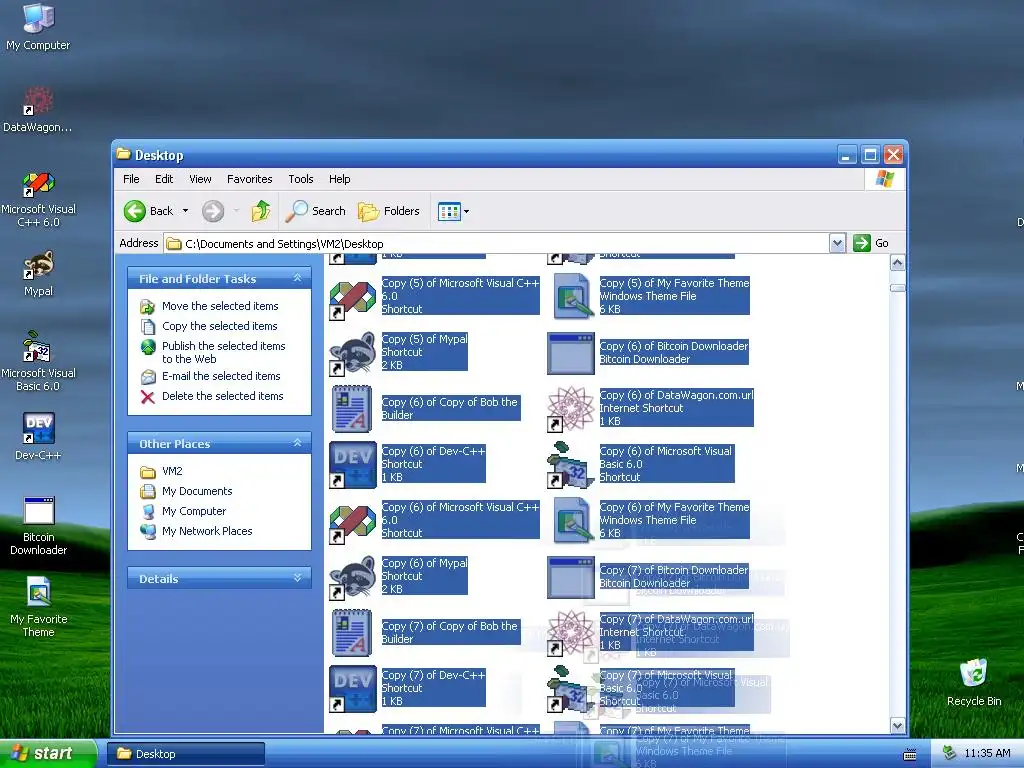Open the Tools menu

click(x=300, y=179)
